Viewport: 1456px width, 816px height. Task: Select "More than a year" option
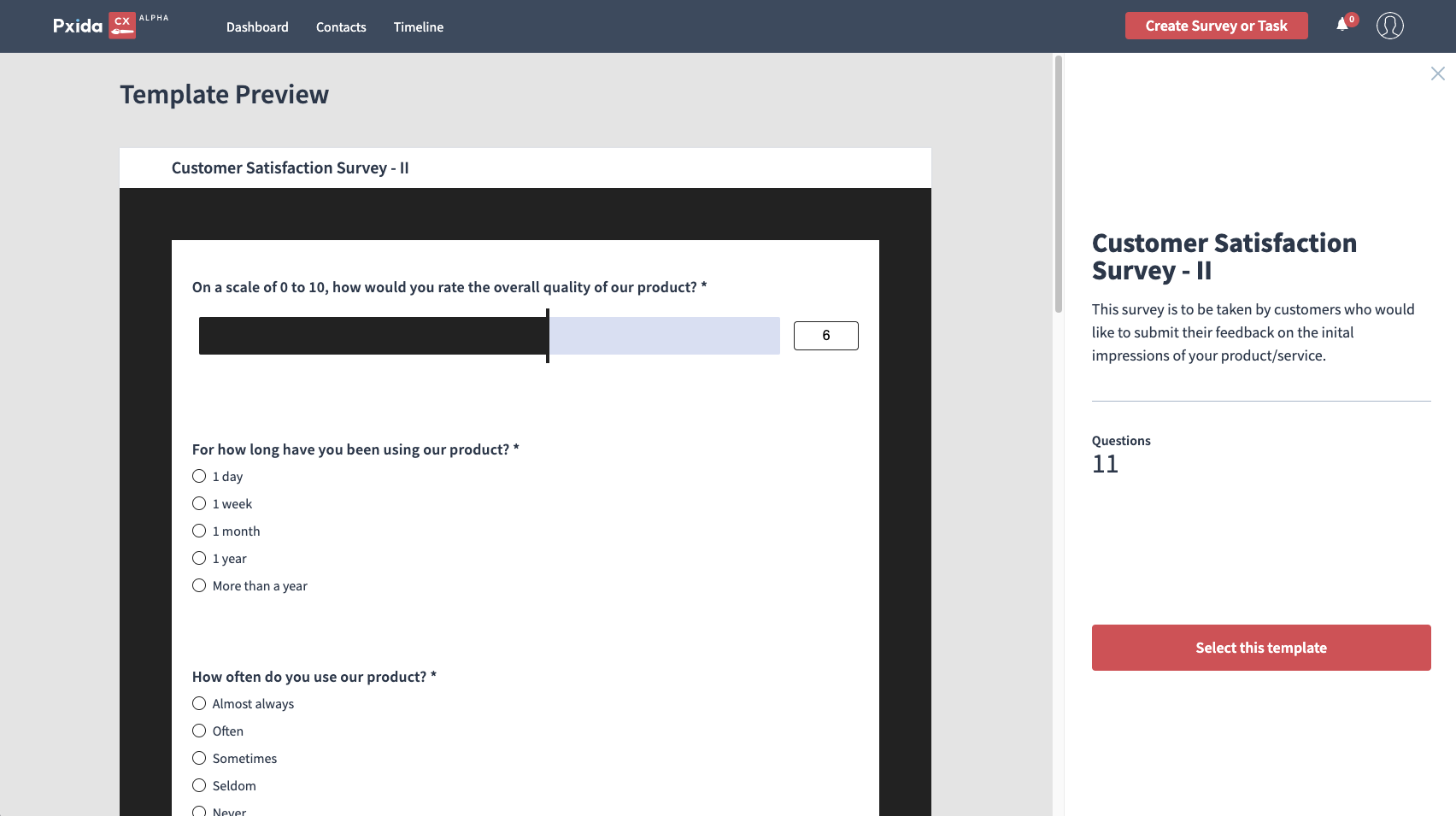(199, 586)
